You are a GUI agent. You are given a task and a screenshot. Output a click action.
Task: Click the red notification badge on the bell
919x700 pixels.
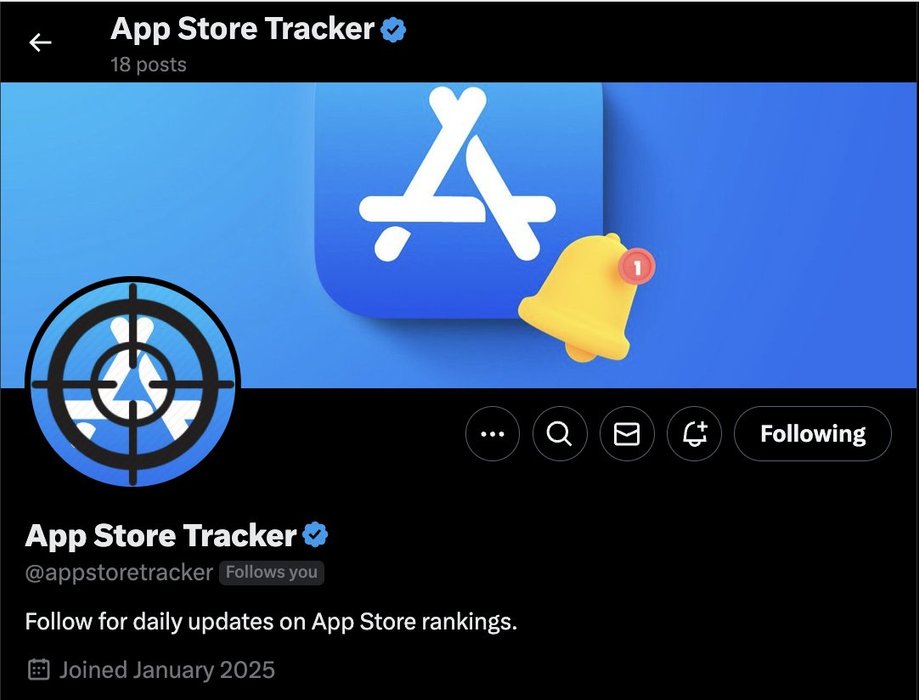pyautogui.click(x=637, y=267)
